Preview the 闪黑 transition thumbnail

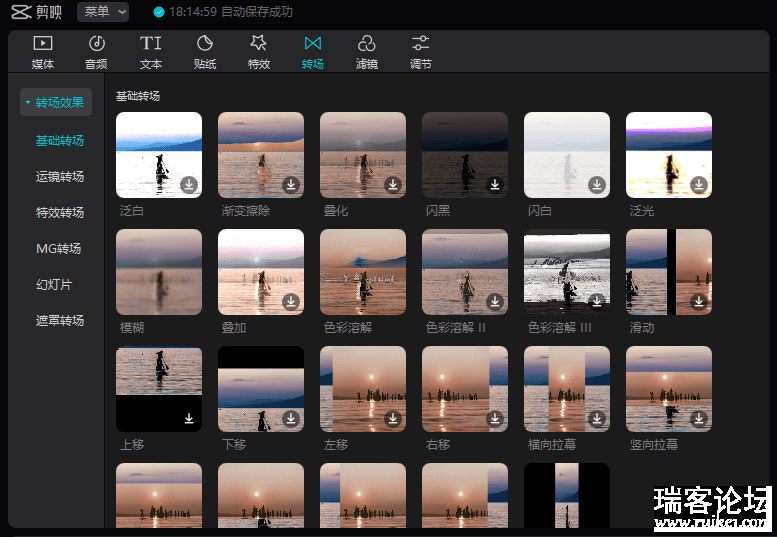tap(465, 155)
